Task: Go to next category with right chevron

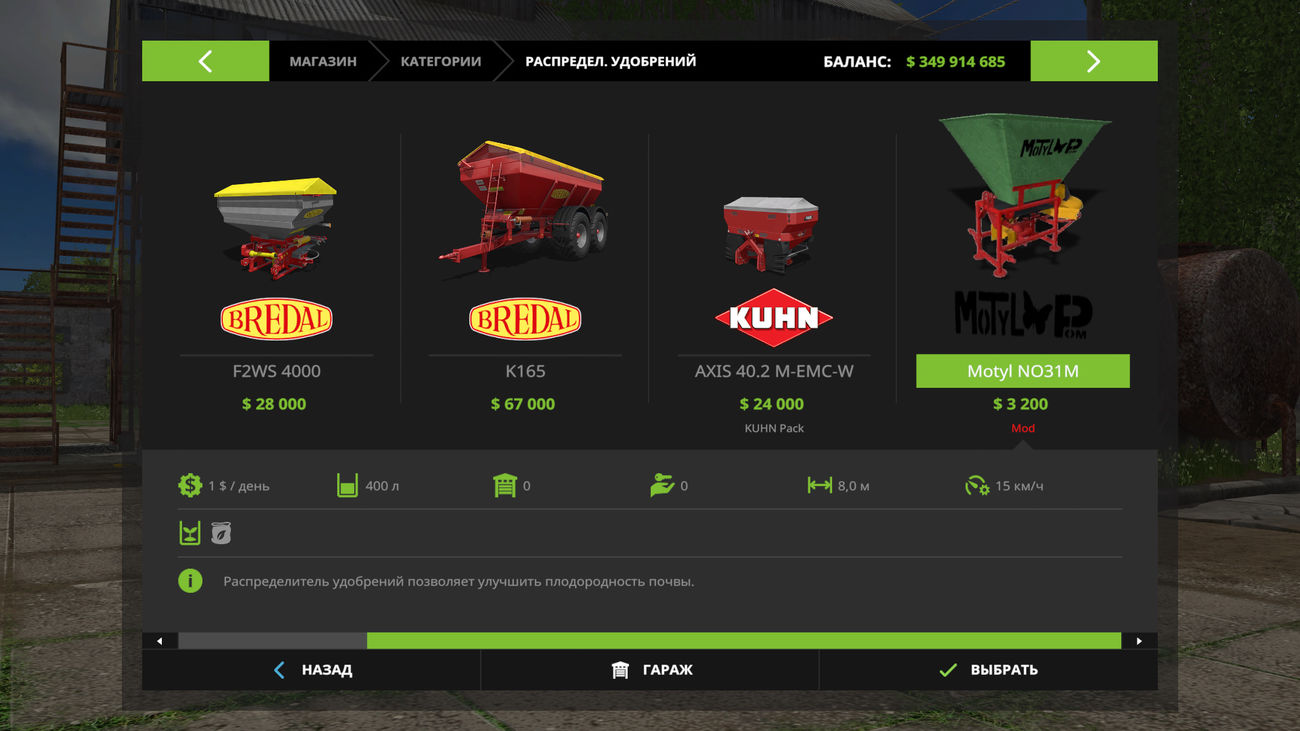Action: pos(1094,61)
